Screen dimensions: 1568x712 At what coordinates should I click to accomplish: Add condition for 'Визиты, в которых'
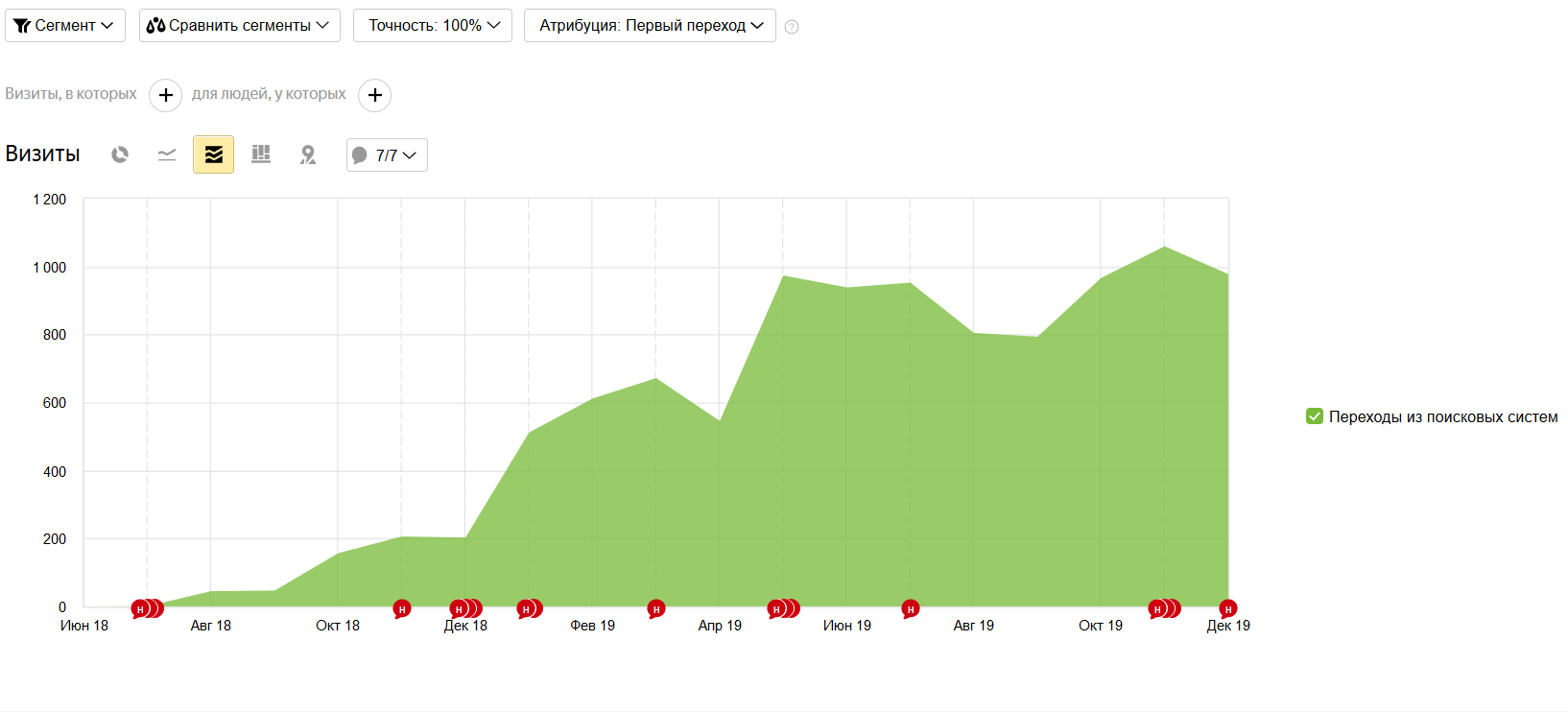point(165,95)
